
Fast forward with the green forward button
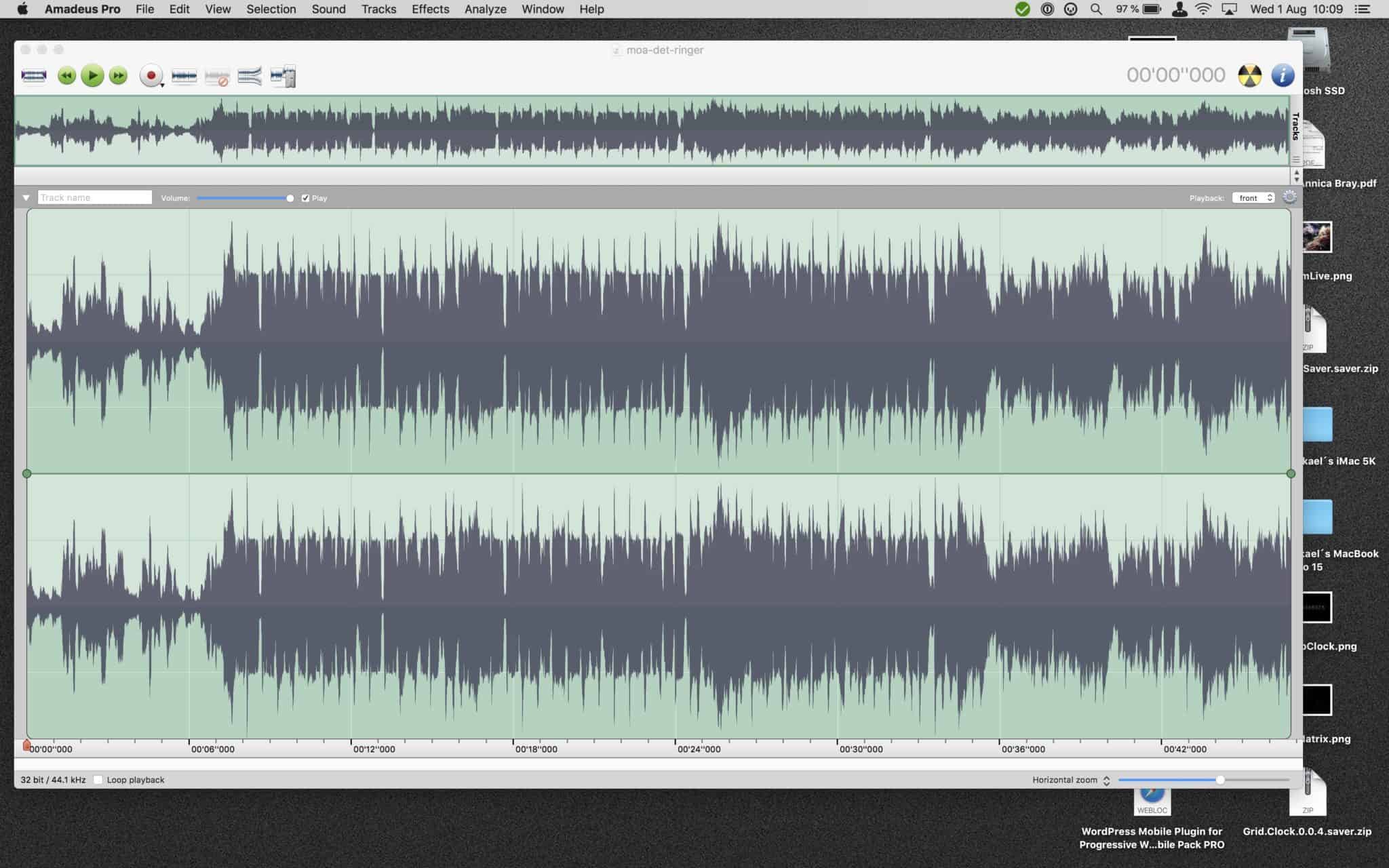click(x=119, y=75)
